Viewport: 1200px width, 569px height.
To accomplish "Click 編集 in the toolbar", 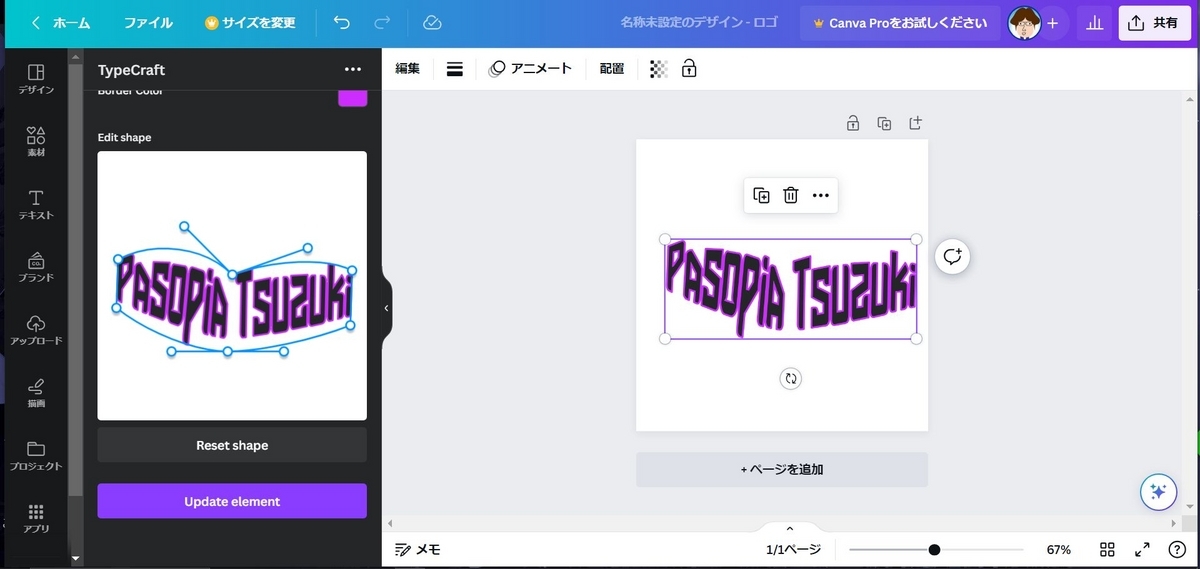I will [407, 68].
